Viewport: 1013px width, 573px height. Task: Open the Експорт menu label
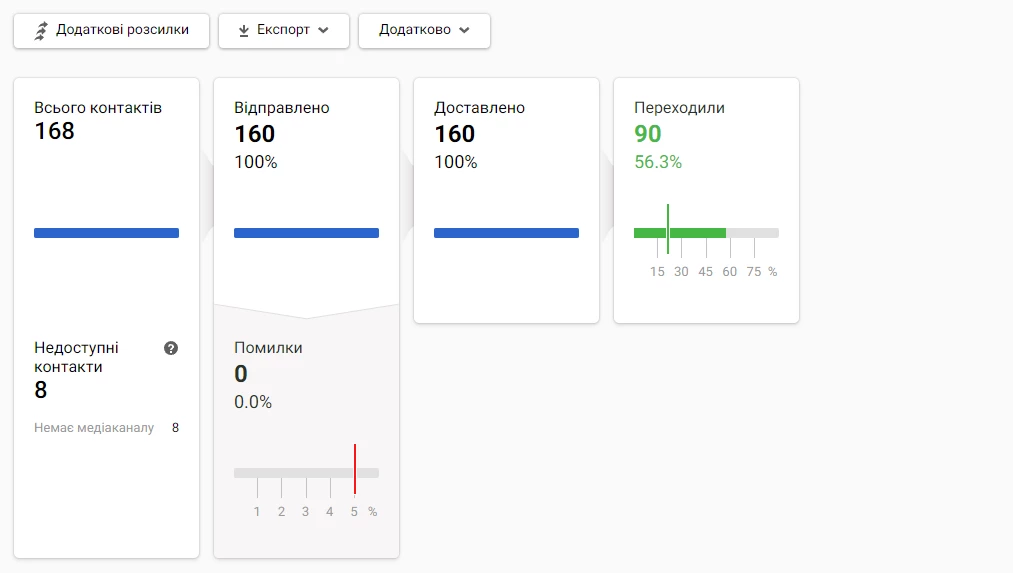click(x=284, y=30)
